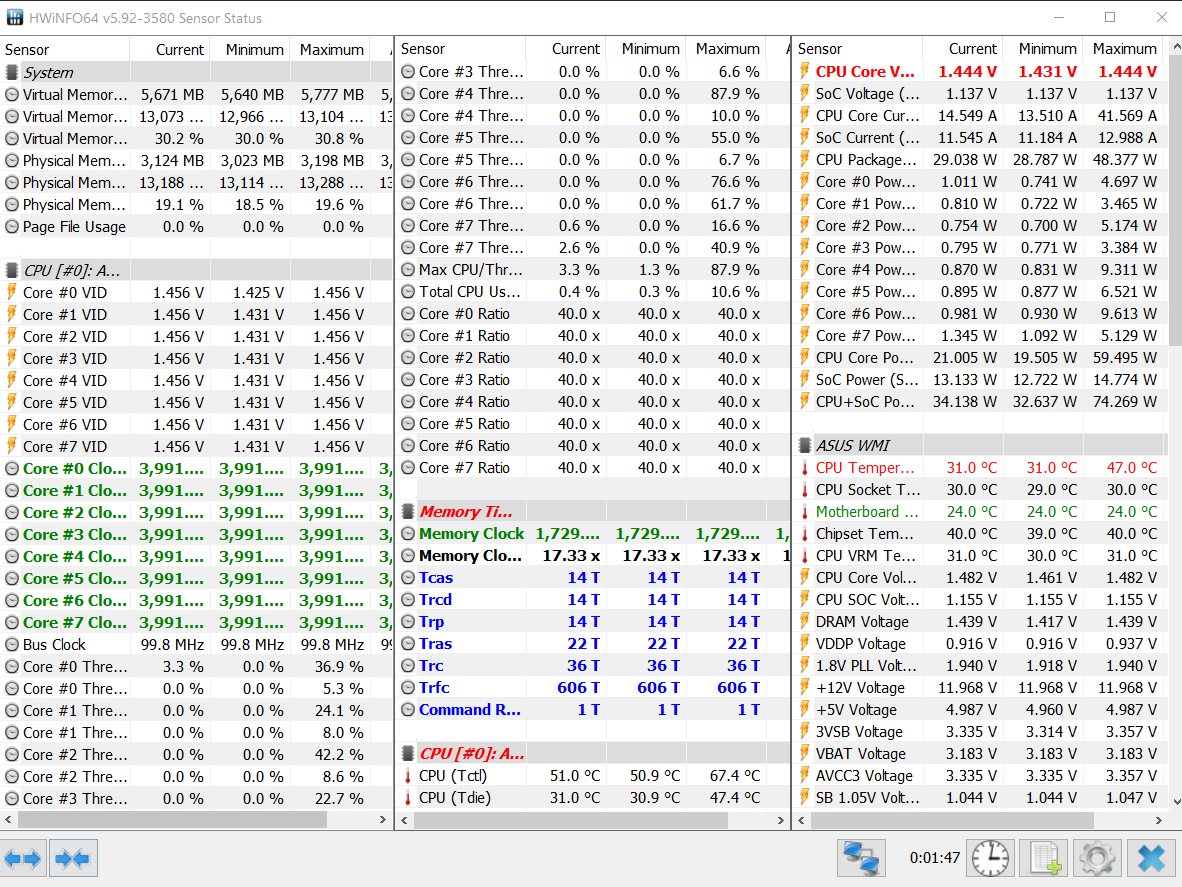Reset min/max values with clock icon
The height and width of the screenshot is (887, 1182).
tap(991, 858)
